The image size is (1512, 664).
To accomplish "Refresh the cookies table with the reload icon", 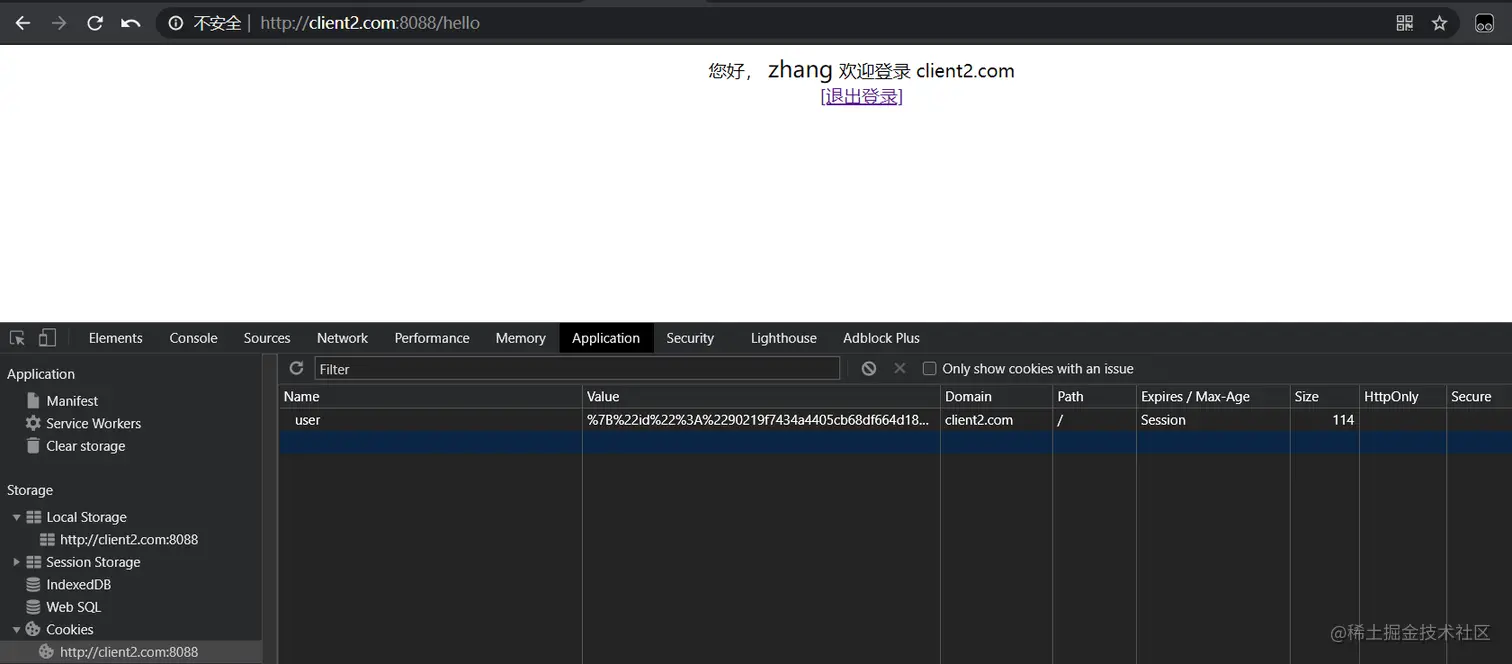I will [296, 368].
